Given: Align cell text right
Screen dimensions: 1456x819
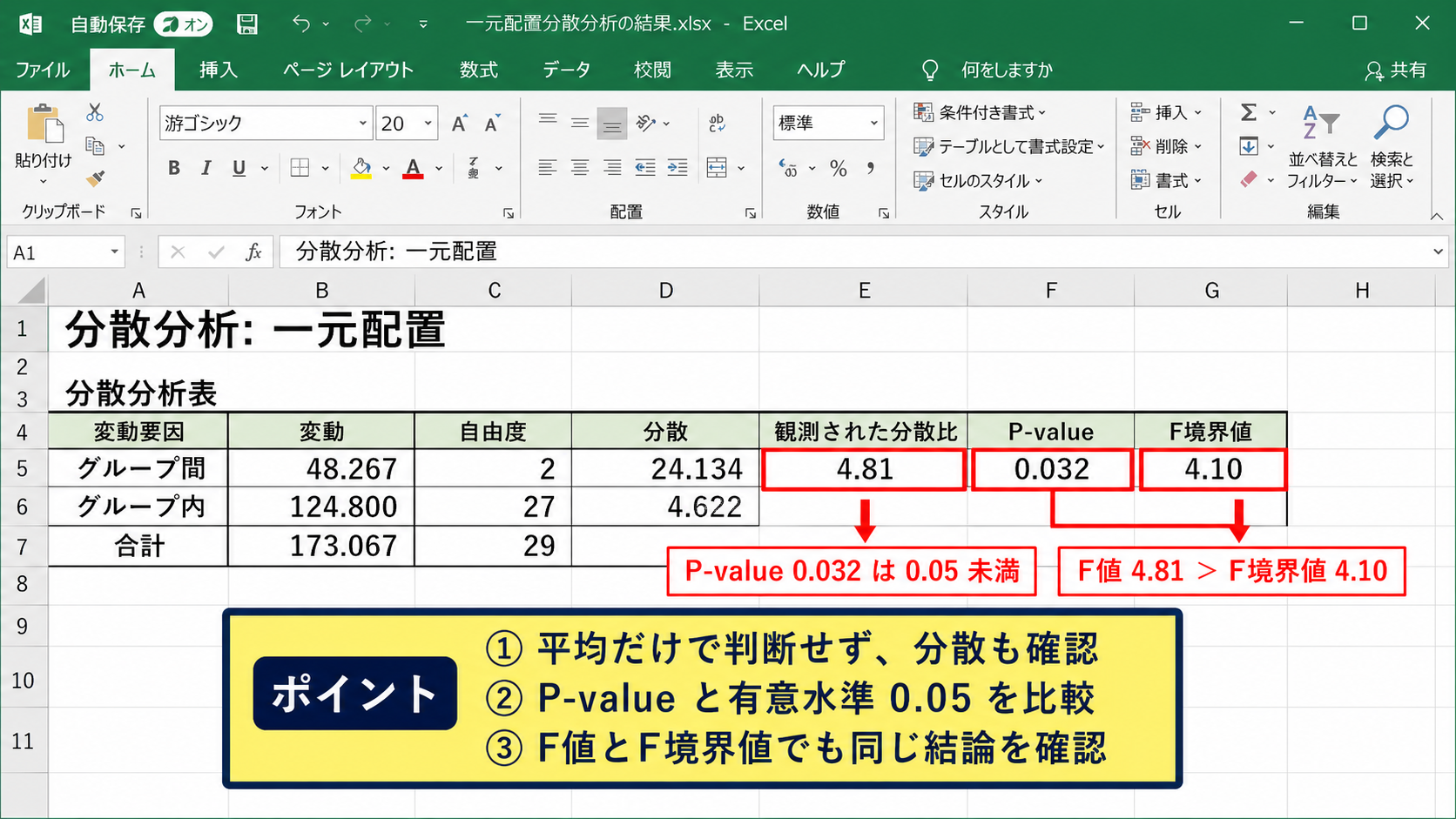Looking at the screenshot, I should tap(612, 168).
